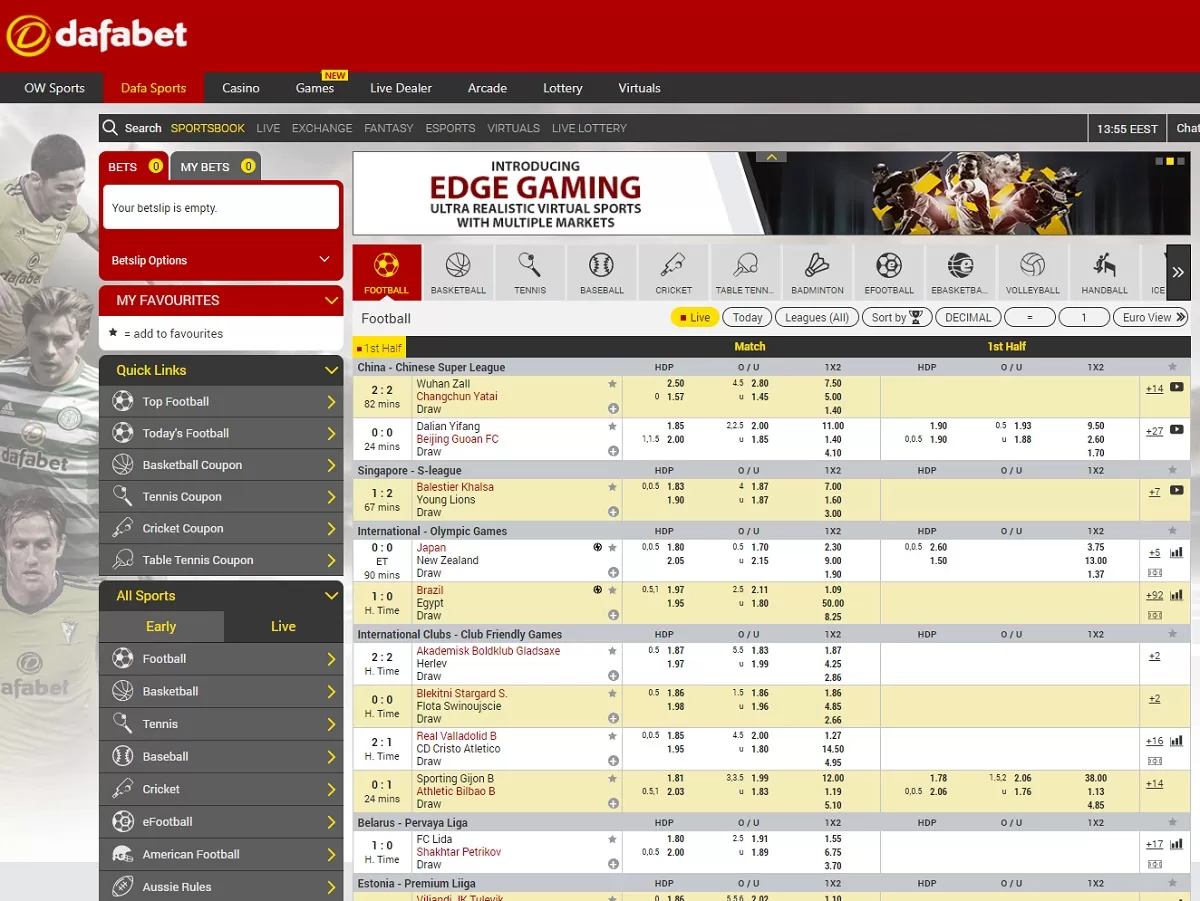Click the trophy Sort by button
Screen dimensions: 1200x901
tap(895, 317)
